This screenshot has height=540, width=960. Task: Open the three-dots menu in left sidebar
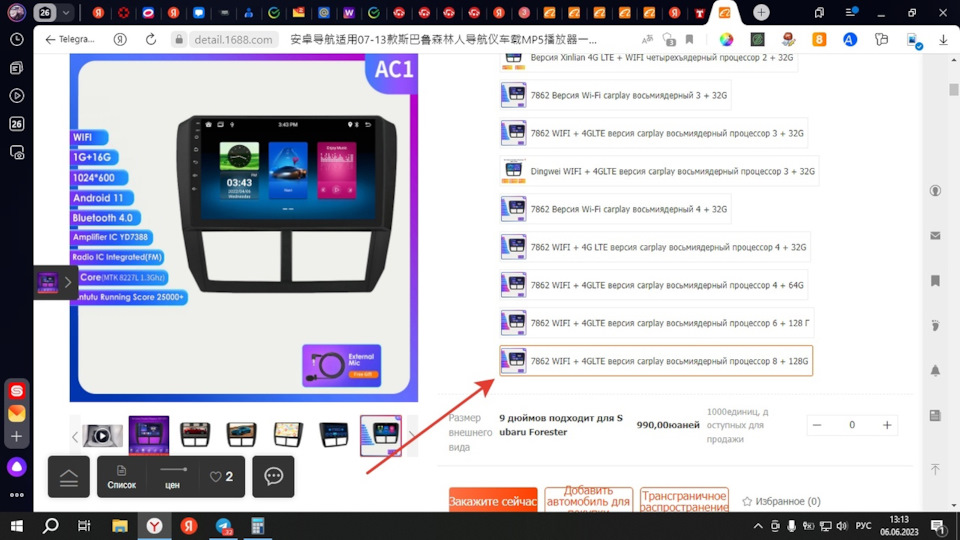[x=17, y=495]
